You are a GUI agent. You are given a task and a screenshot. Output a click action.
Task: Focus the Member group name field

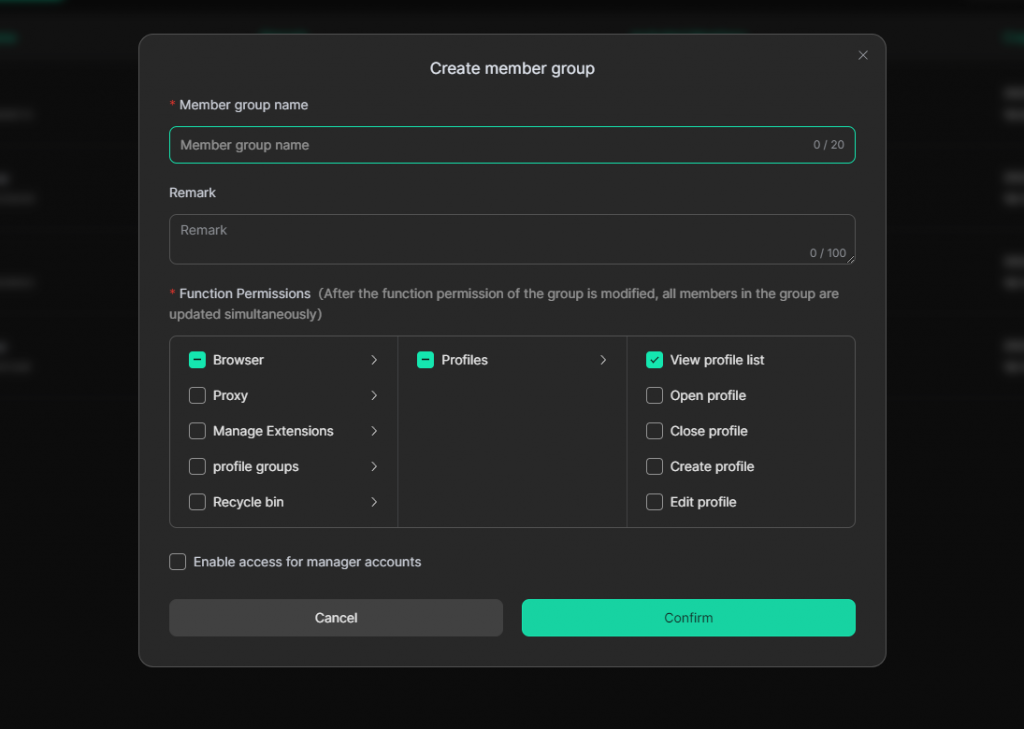(x=490, y=145)
